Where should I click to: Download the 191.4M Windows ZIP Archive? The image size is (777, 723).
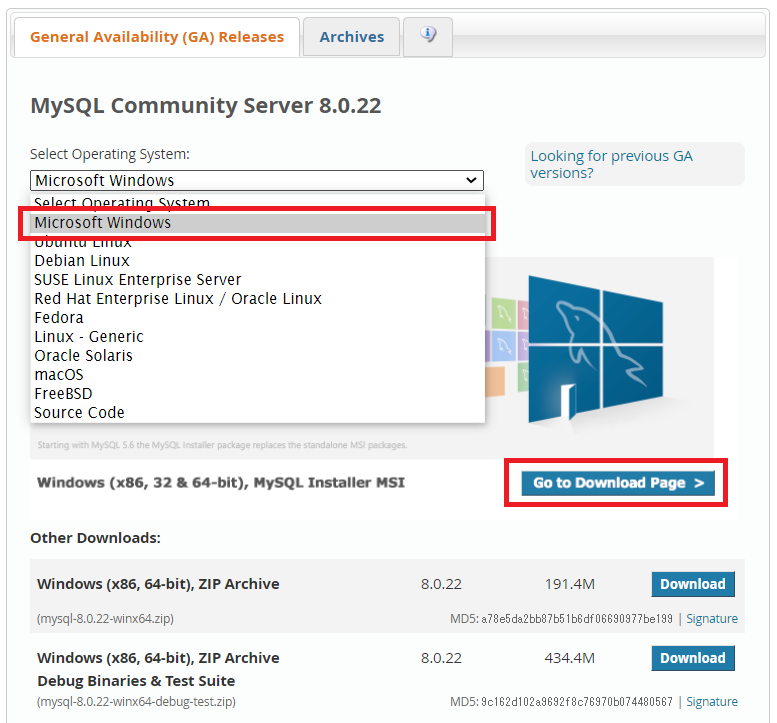pos(693,584)
